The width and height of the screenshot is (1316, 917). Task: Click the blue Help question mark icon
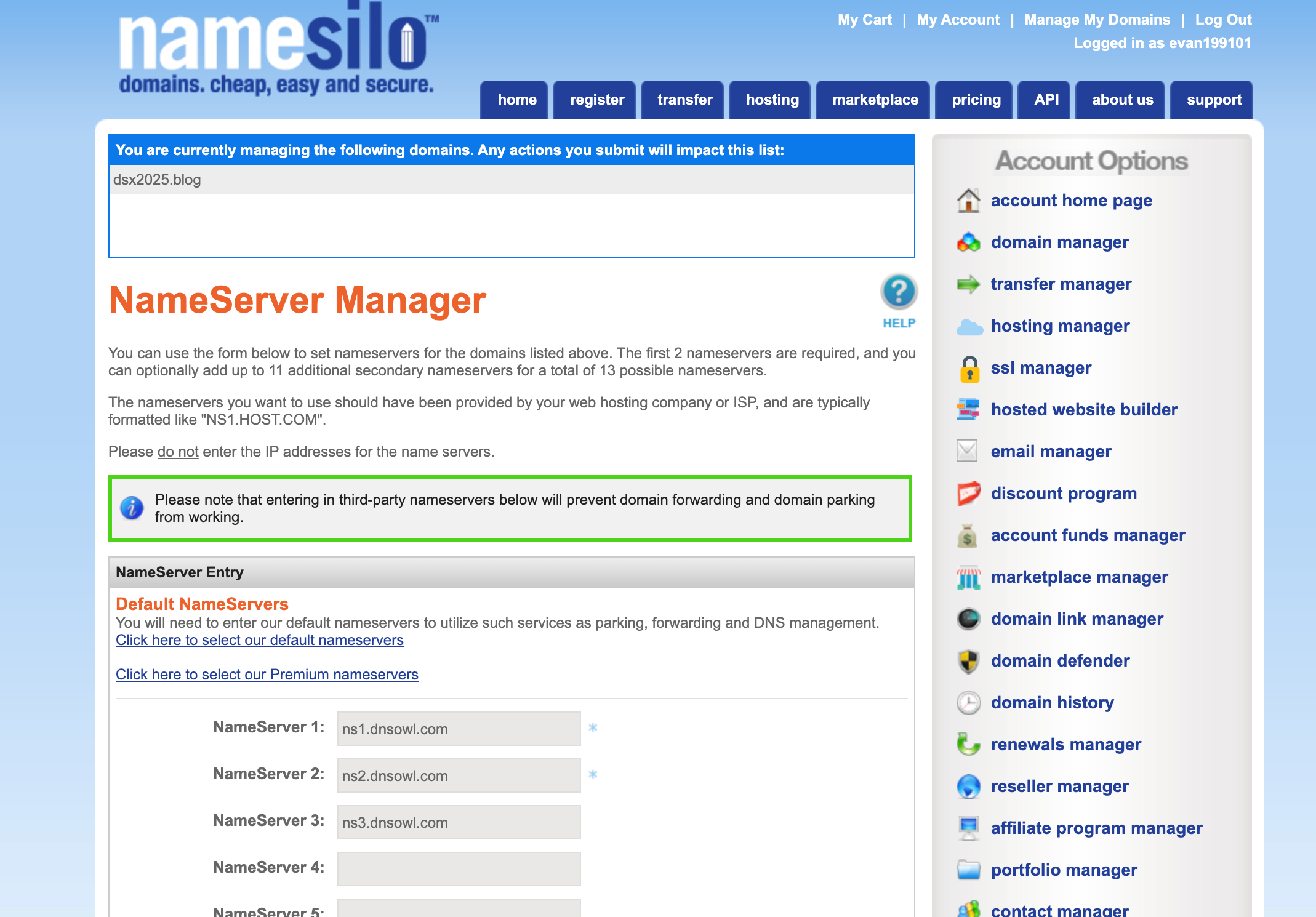(x=899, y=292)
